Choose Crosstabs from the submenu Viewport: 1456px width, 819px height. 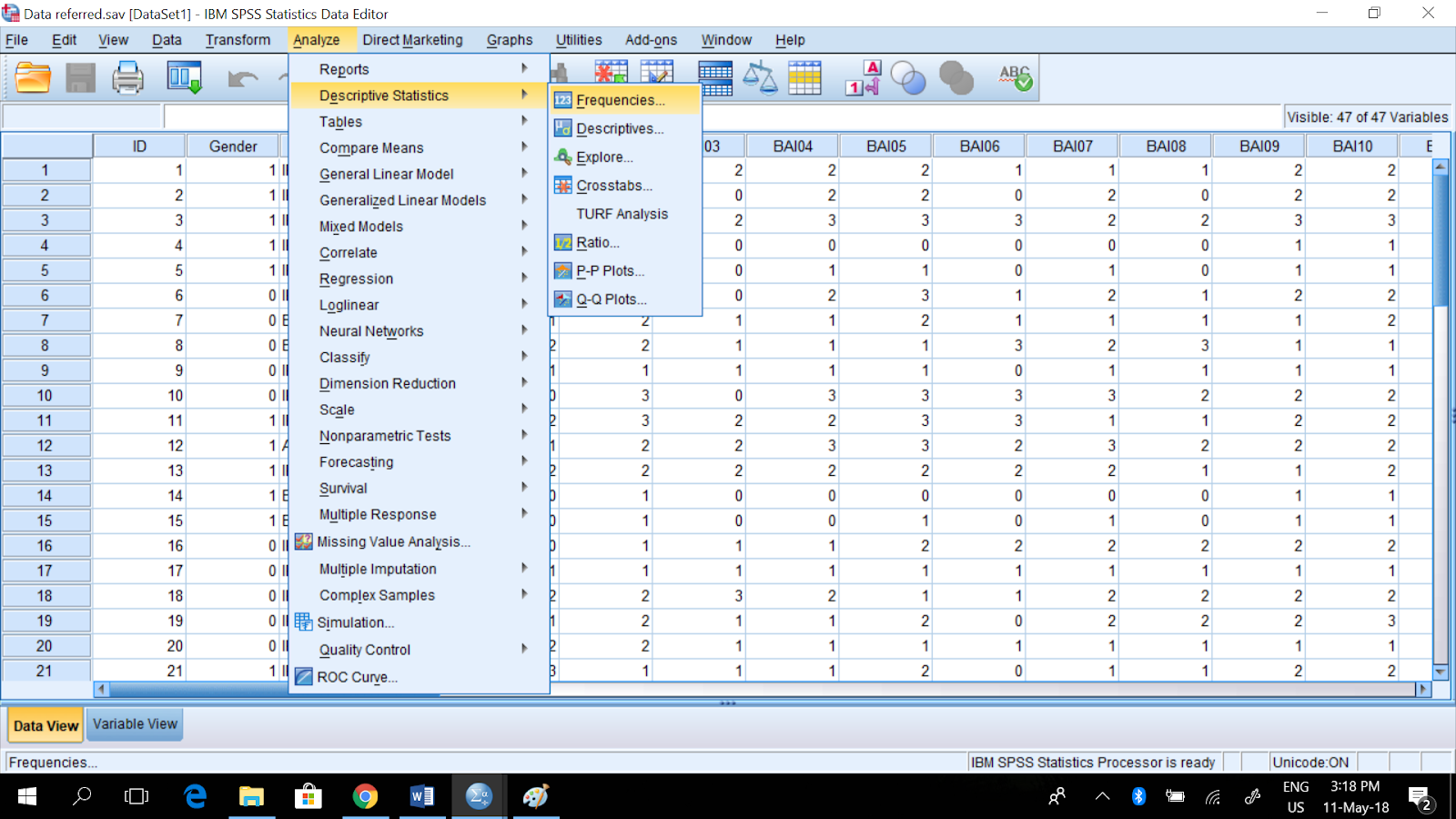(x=624, y=186)
